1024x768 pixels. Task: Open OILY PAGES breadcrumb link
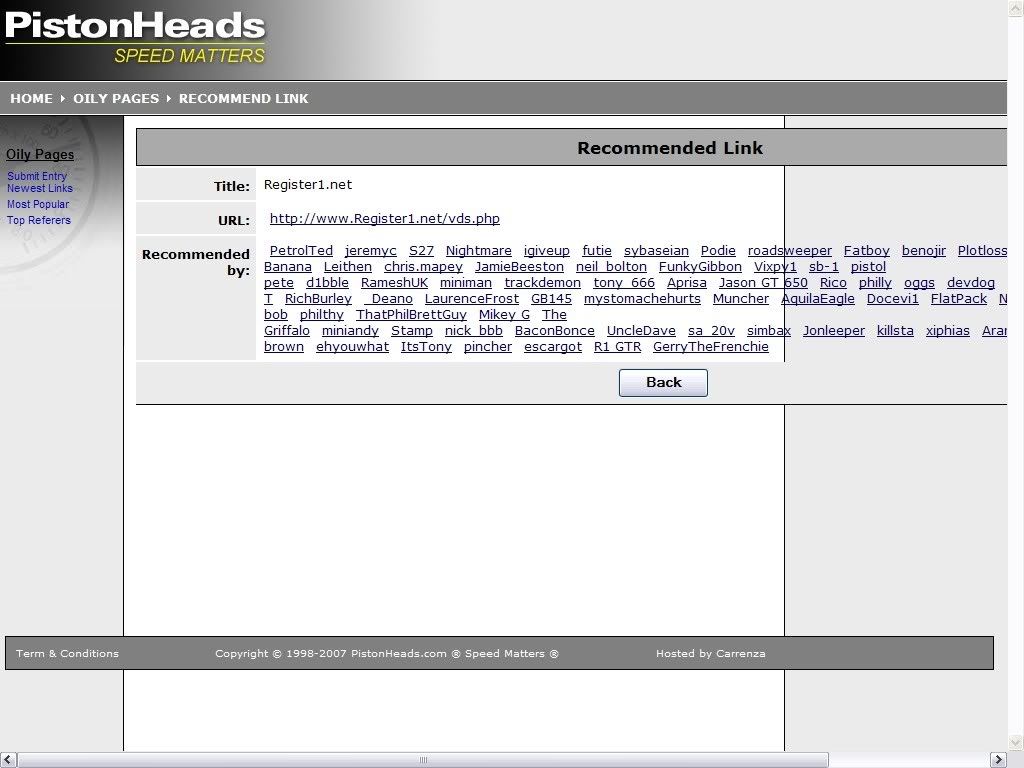click(x=116, y=99)
